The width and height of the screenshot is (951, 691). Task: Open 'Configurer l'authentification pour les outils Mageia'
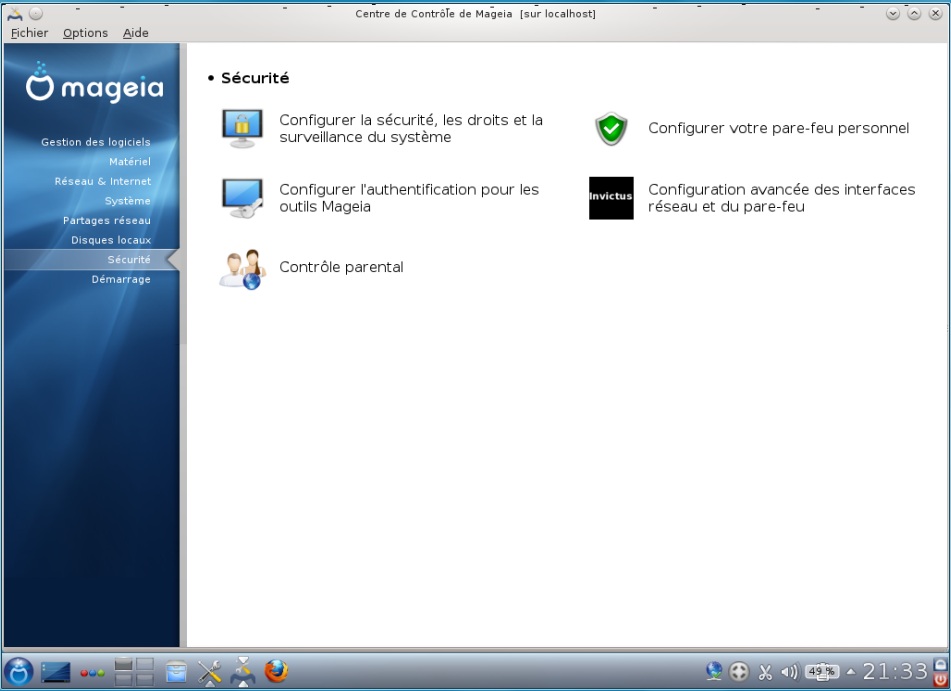(409, 198)
